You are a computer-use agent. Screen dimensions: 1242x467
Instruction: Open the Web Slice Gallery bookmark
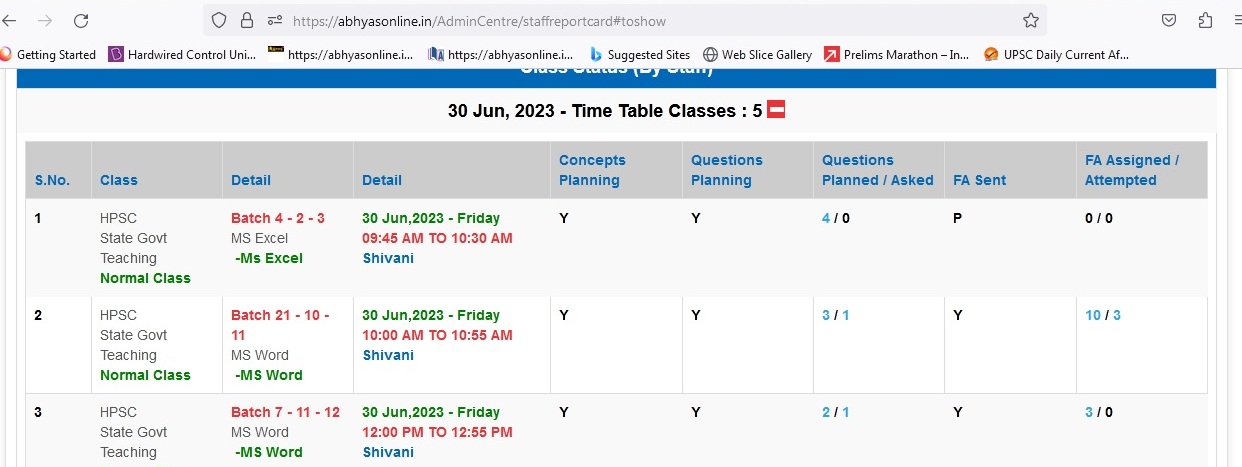757,55
